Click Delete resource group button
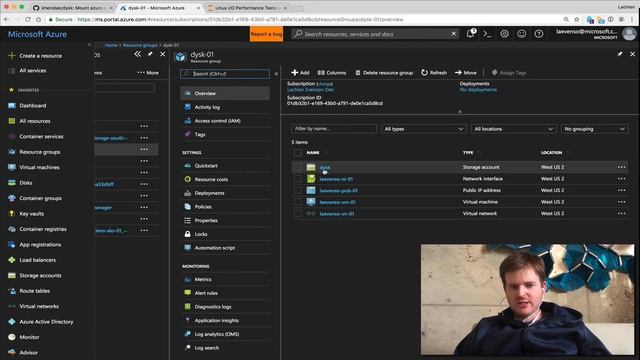This screenshot has width=640, height=360. (384, 73)
